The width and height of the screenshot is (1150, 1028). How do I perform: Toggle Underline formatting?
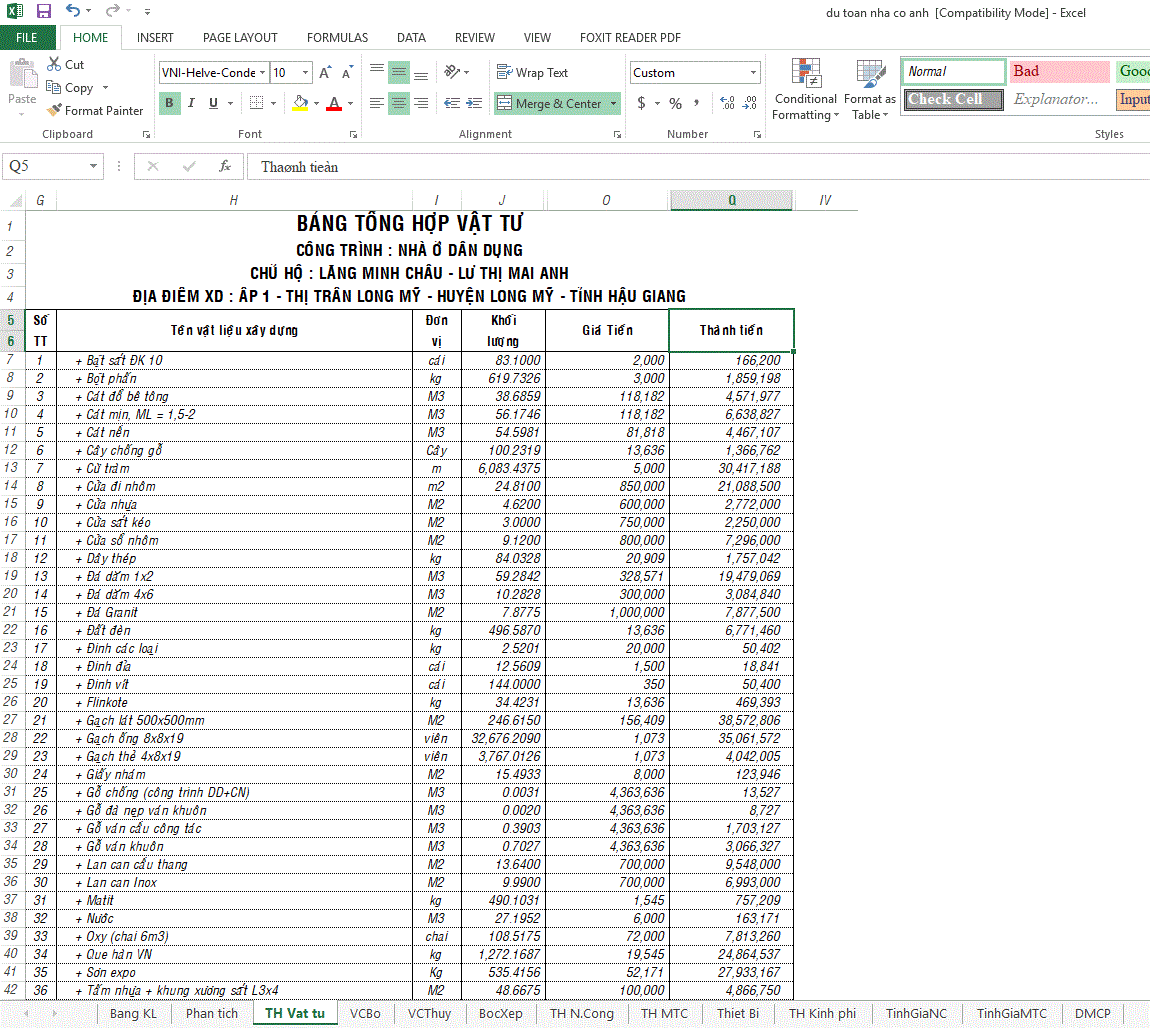pos(213,103)
